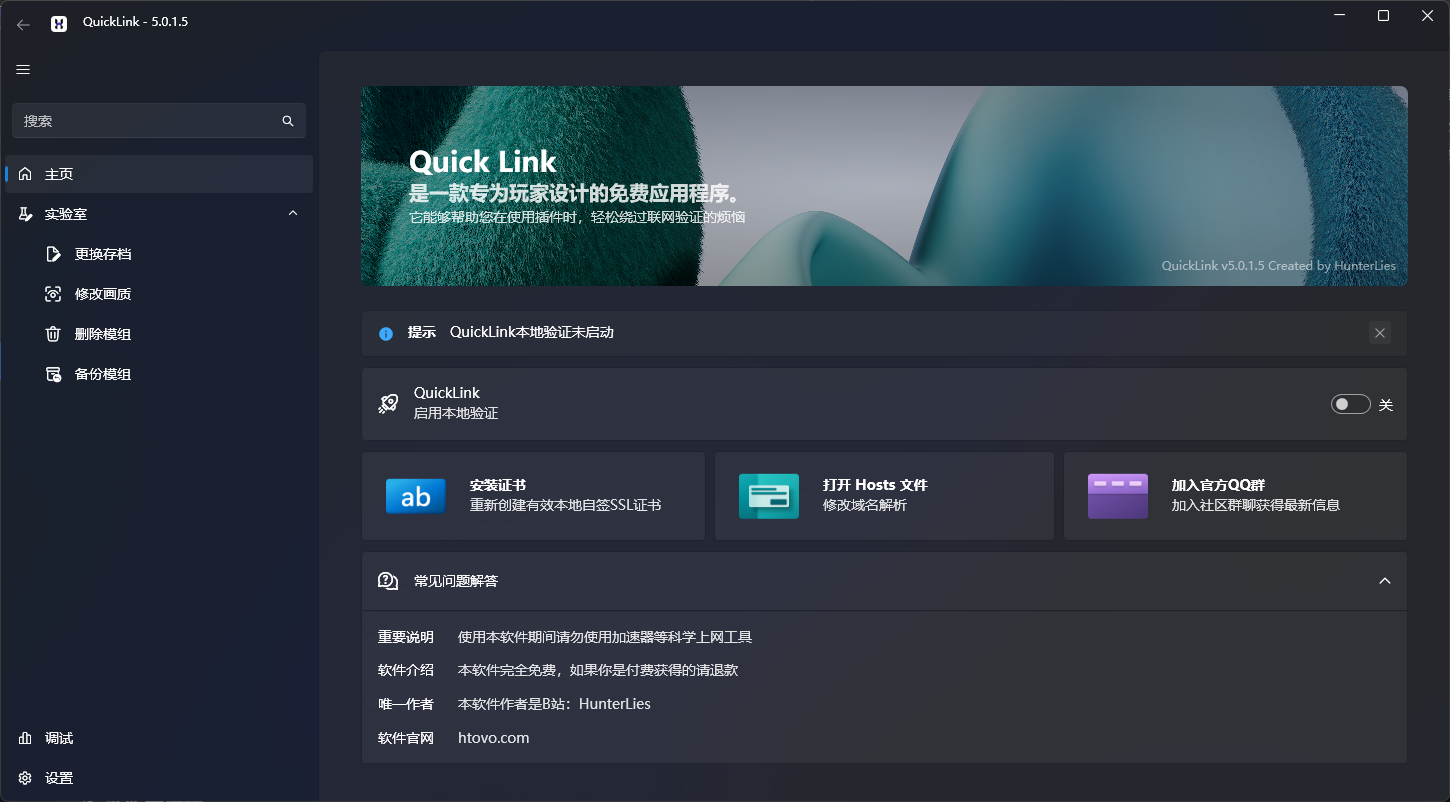
Task: Click the QuickLink app logo icon
Action: [59, 23]
